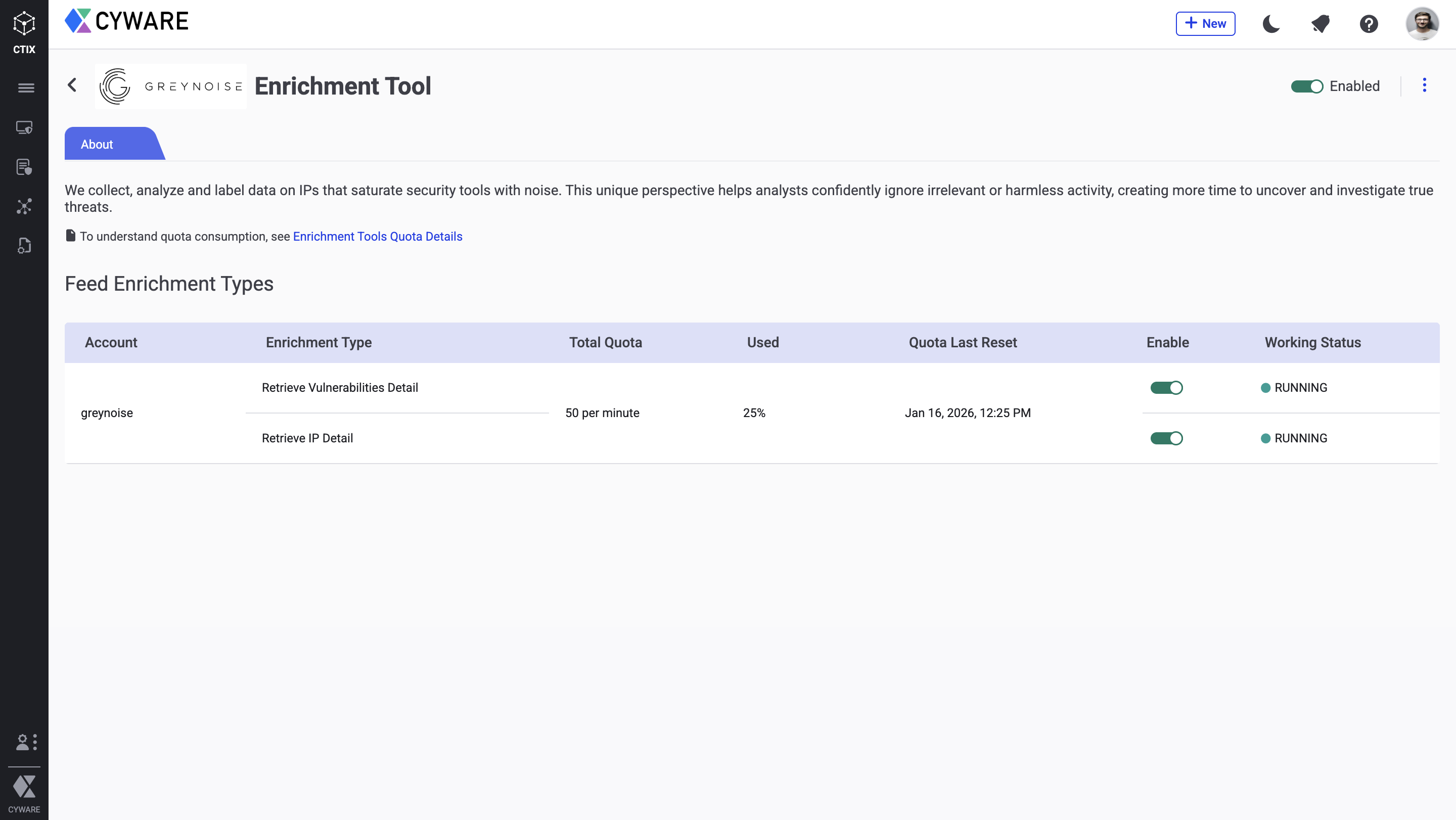Screen dimensions: 1456x820
Task: Click the CTIX cube icon
Action: [24, 24]
